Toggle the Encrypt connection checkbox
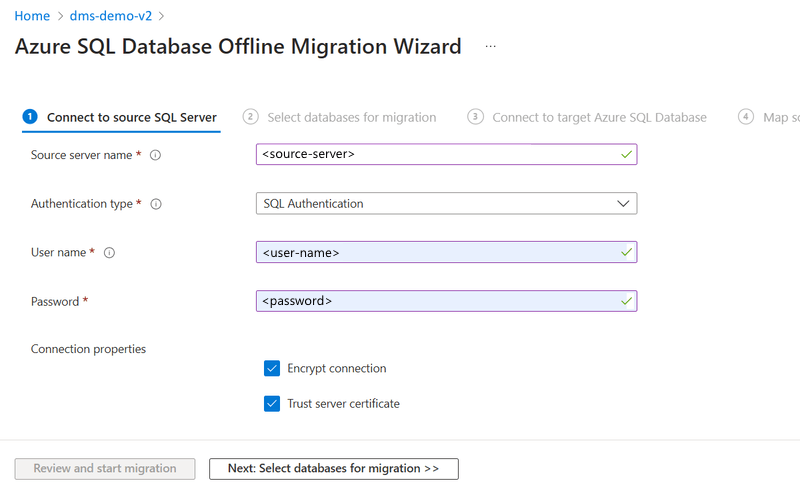800x495 pixels. [272, 368]
